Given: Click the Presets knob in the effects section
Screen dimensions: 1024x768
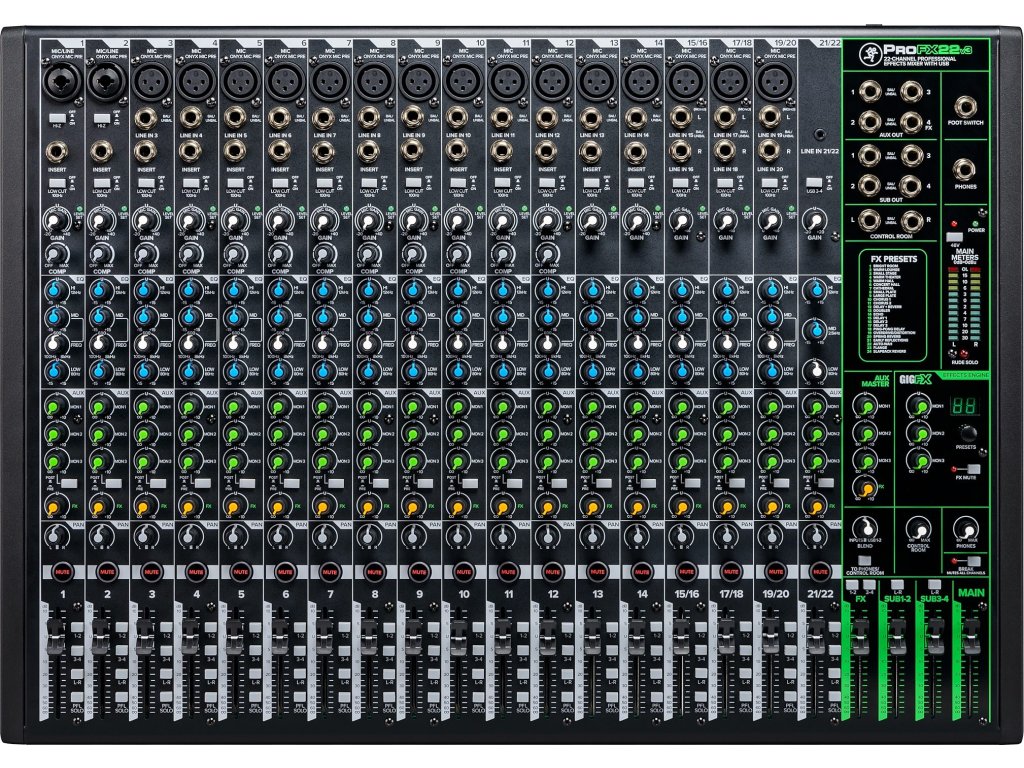Looking at the screenshot, I should pyautogui.click(x=966, y=431).
